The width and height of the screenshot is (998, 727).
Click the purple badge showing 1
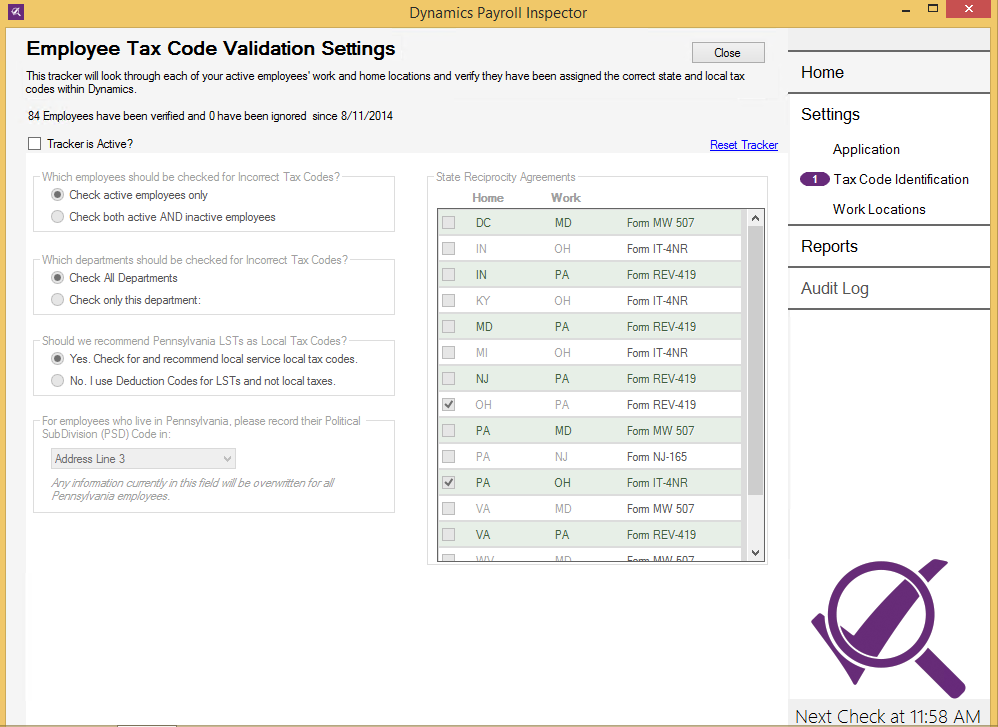815,180
